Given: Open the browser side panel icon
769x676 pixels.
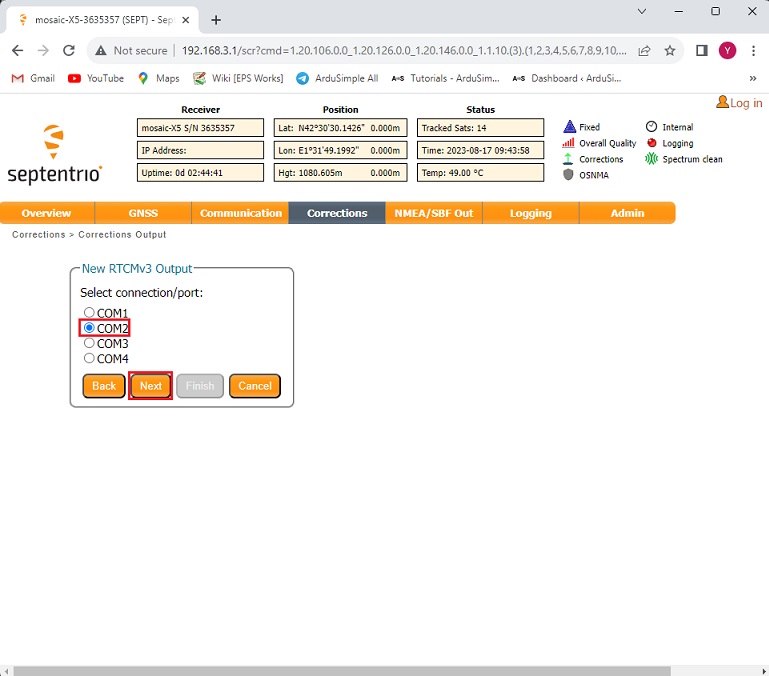Looking at the screenshot, I should (x=702, y=50).
